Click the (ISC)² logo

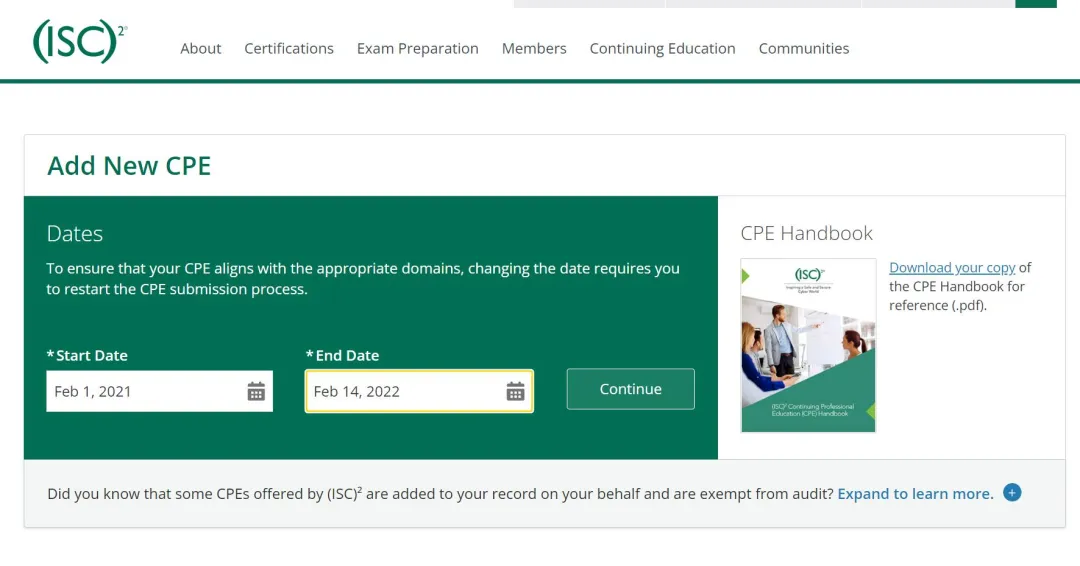point(80,41)
